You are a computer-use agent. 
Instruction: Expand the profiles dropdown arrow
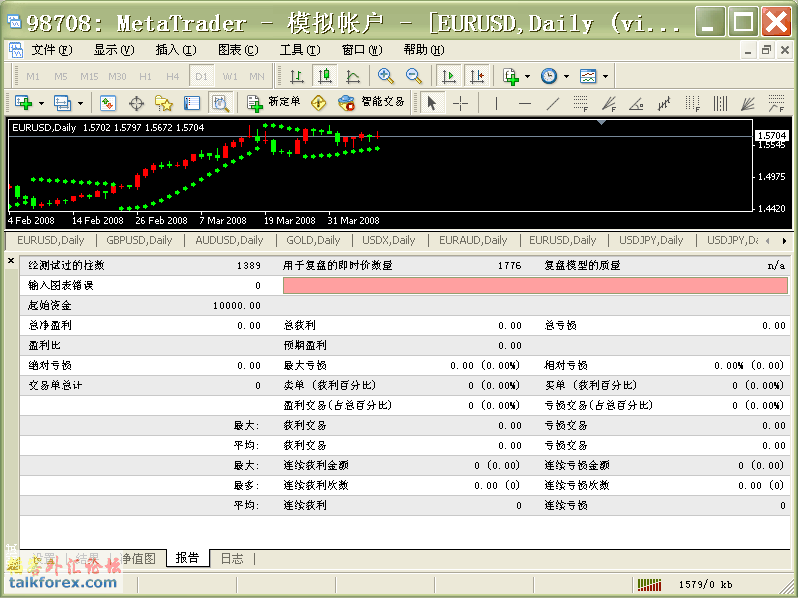pyautogui.click(x=80, y=104)
